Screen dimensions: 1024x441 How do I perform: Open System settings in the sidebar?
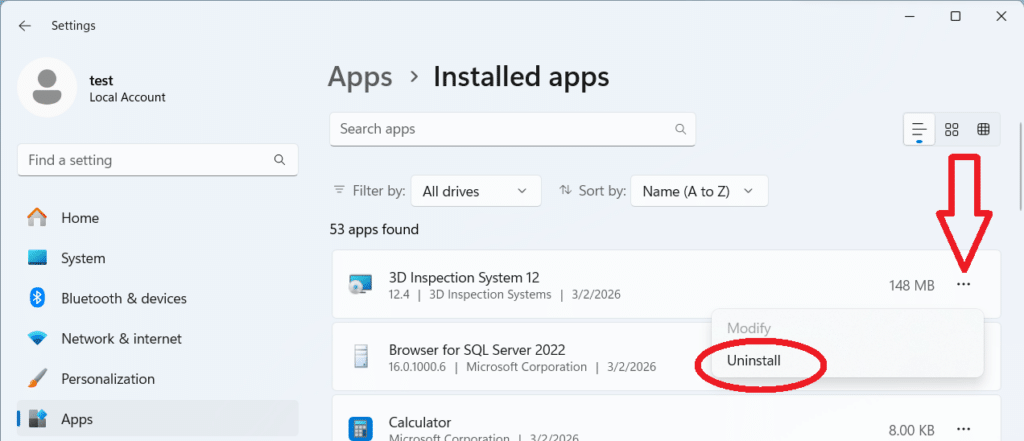[83, 258]
